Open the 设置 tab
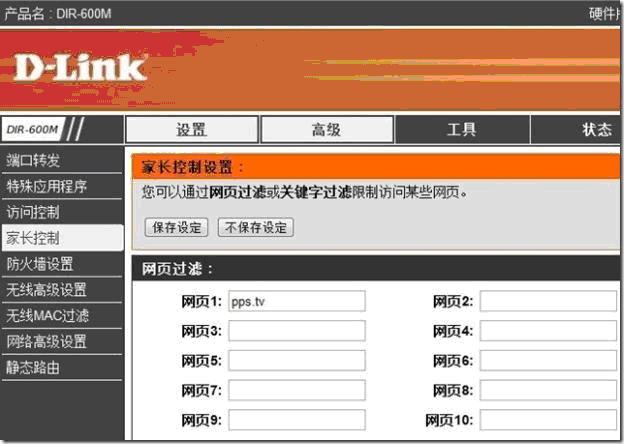Viewport: 624px width, 444px height. tap(191, 130)
